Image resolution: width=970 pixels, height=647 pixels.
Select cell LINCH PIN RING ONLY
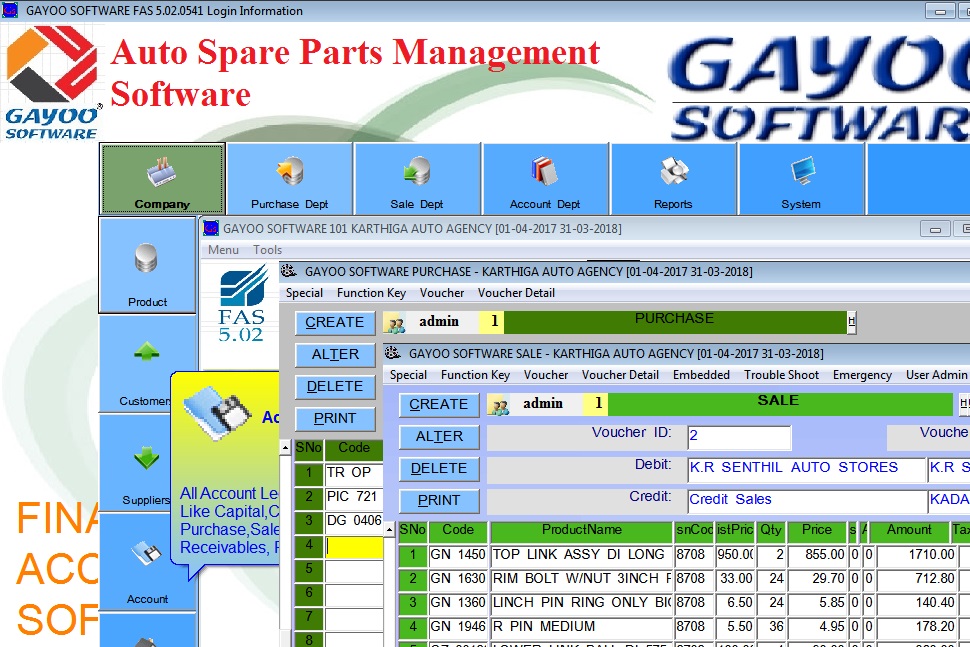(x=582, y=603)
